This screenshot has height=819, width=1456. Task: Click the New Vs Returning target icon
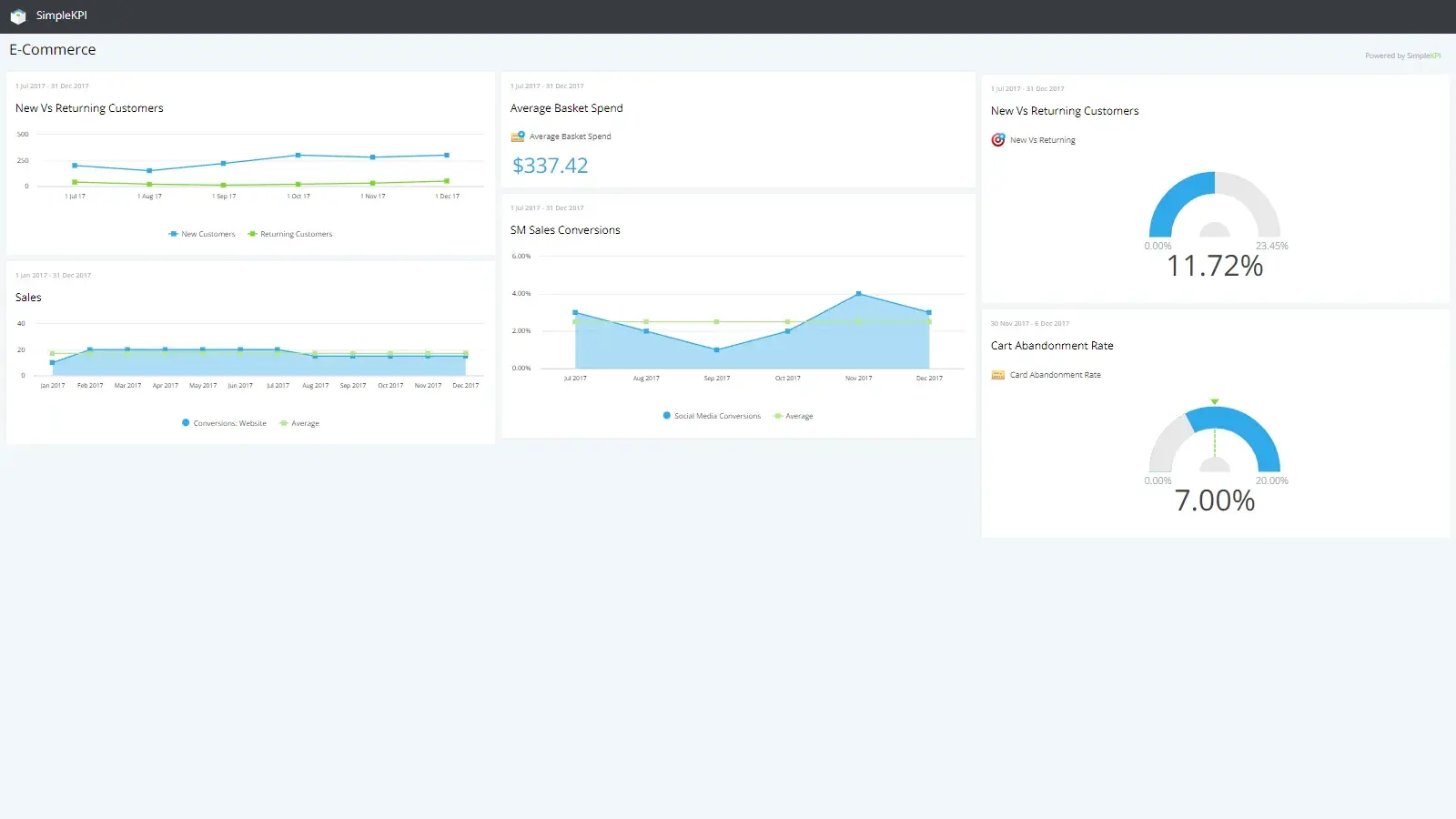[x=998, y=140]
